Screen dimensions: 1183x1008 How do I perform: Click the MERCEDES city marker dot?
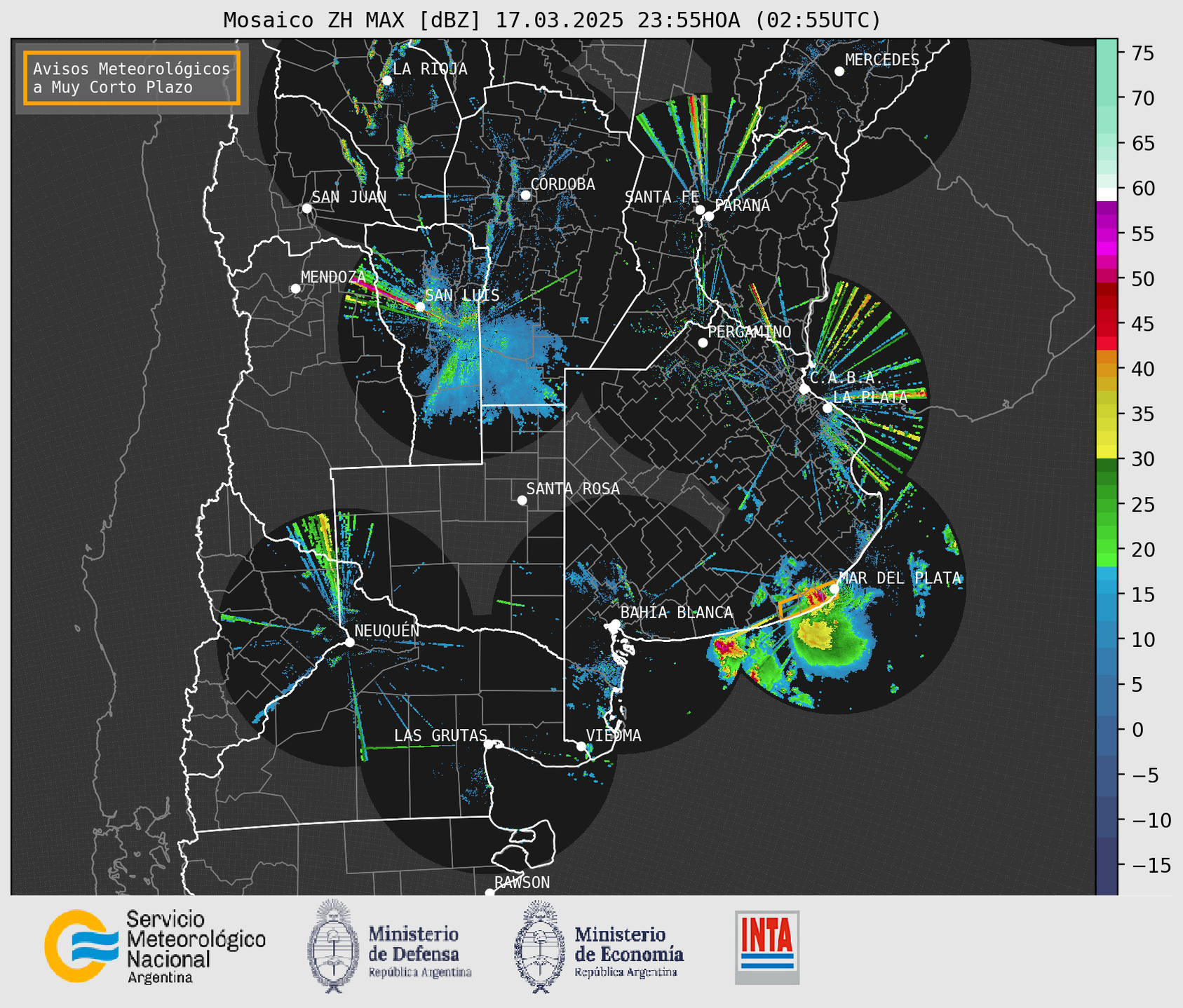coord(839,71)
